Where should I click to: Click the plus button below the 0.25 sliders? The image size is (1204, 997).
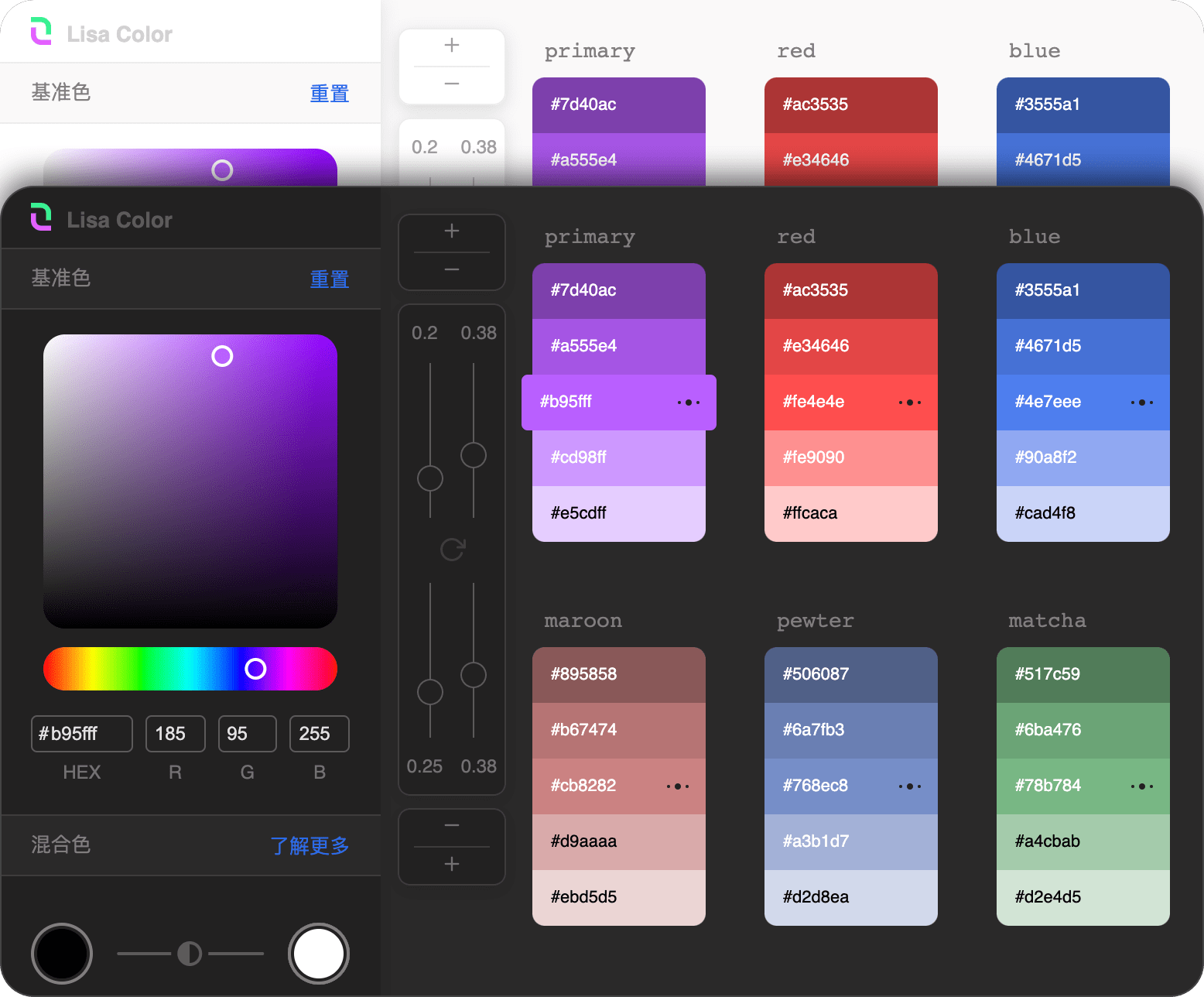[452, 865]
